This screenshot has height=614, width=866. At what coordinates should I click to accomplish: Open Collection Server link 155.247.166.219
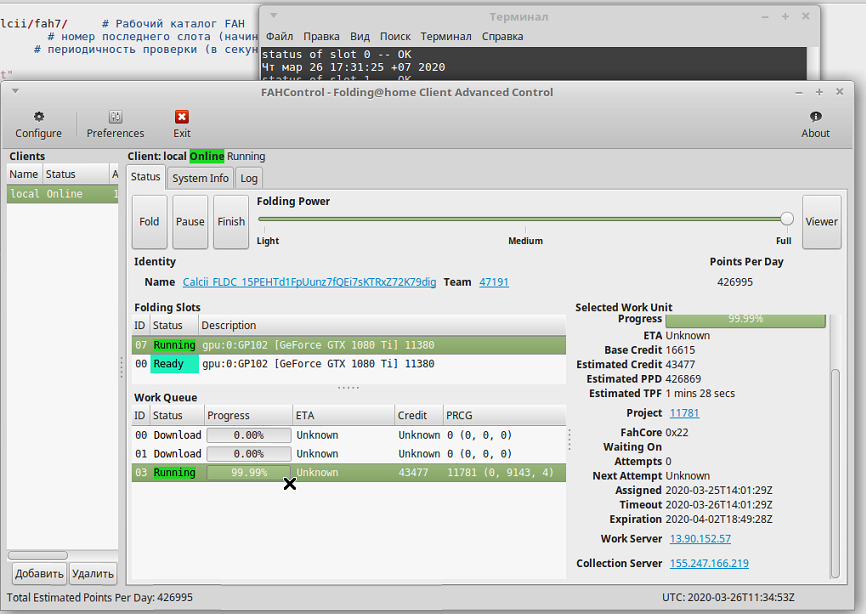709,563
